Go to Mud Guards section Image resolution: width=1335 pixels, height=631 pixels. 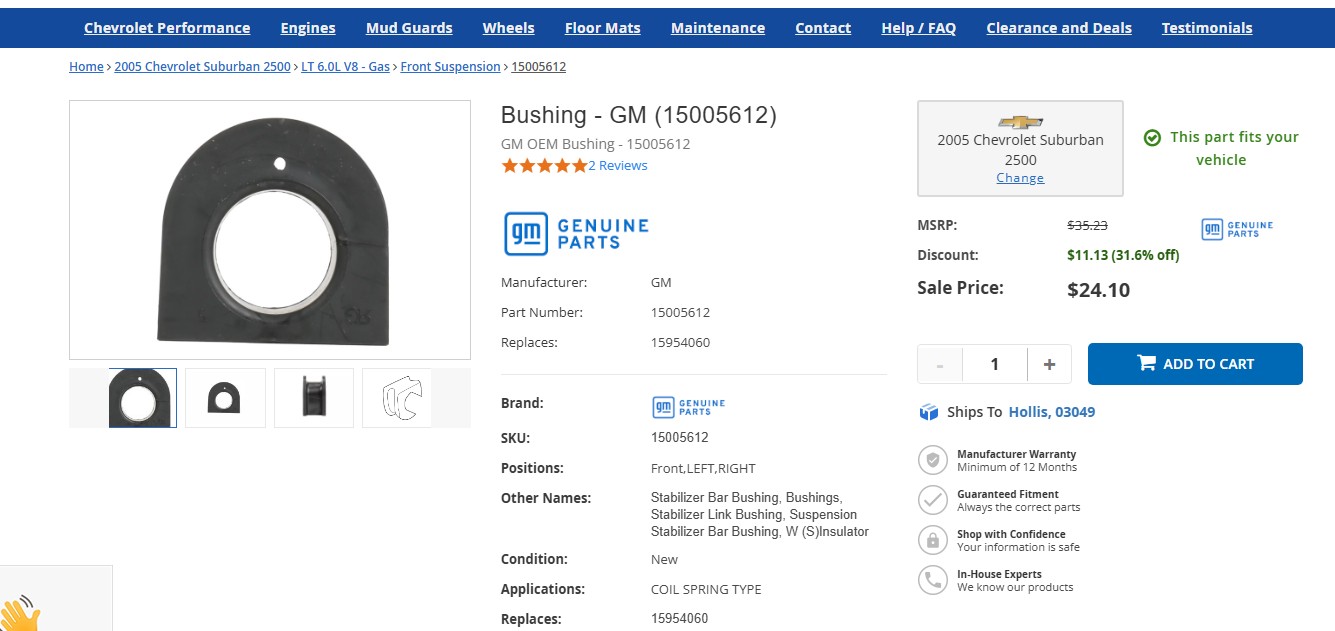409,28
